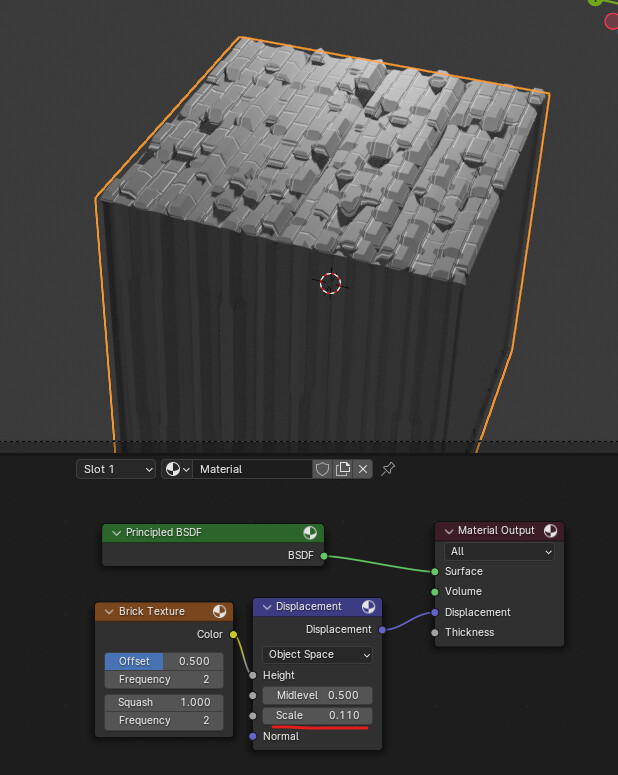
Task: Select the Brick Texture node title
Action: pyautogui.click(x=152, y=611)
